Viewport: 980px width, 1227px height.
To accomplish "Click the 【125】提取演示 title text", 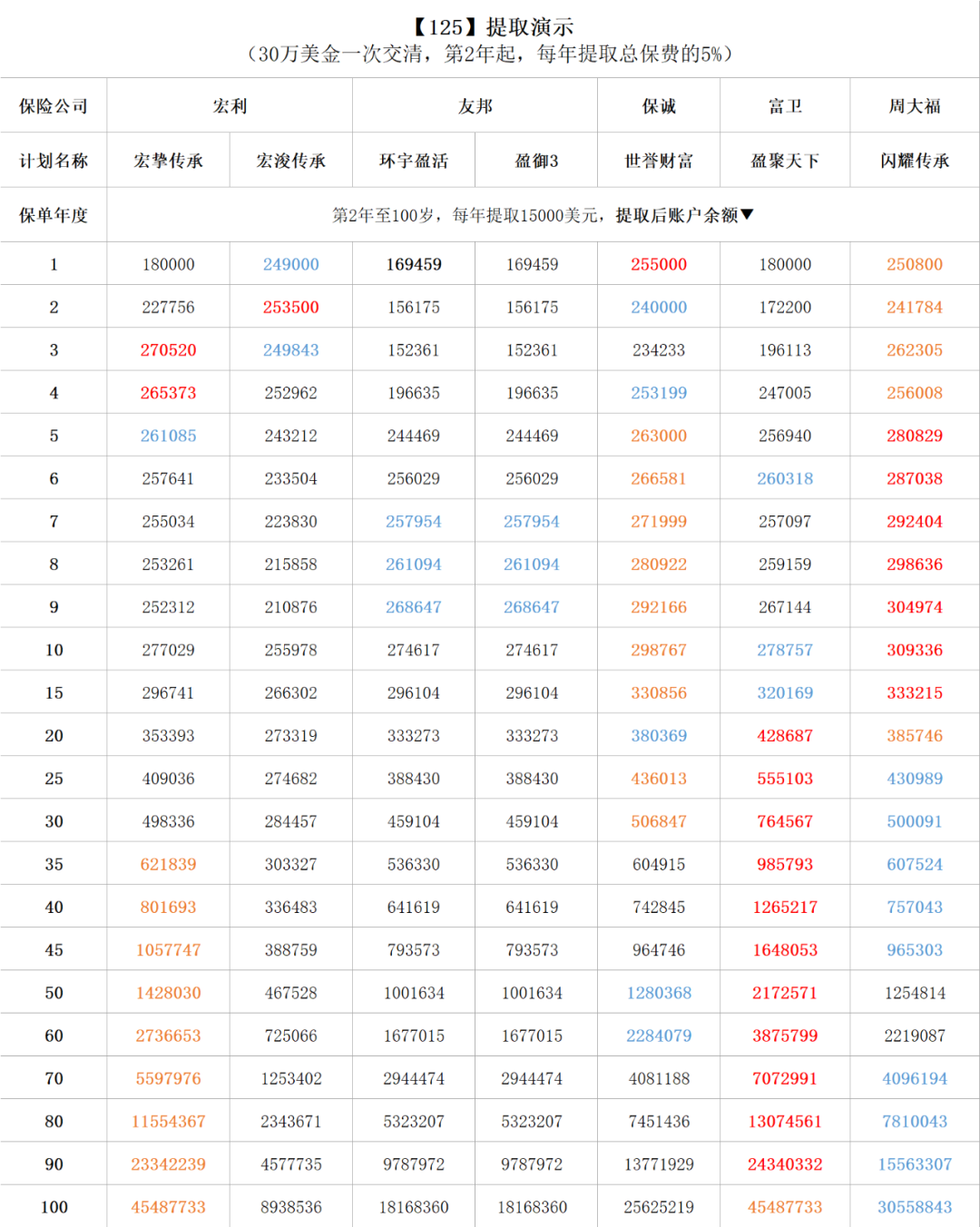I will pyautogui.click(x=491, y=27).
